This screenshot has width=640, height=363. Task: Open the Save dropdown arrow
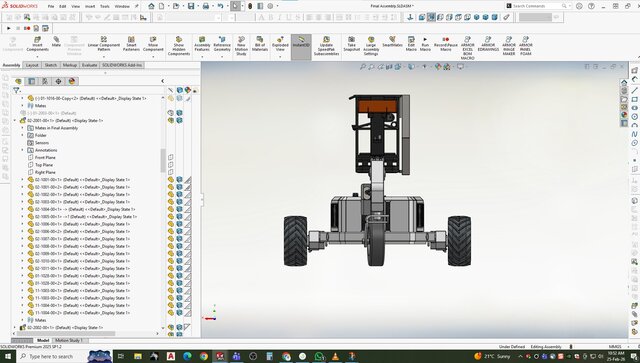(x=198, y=6)
